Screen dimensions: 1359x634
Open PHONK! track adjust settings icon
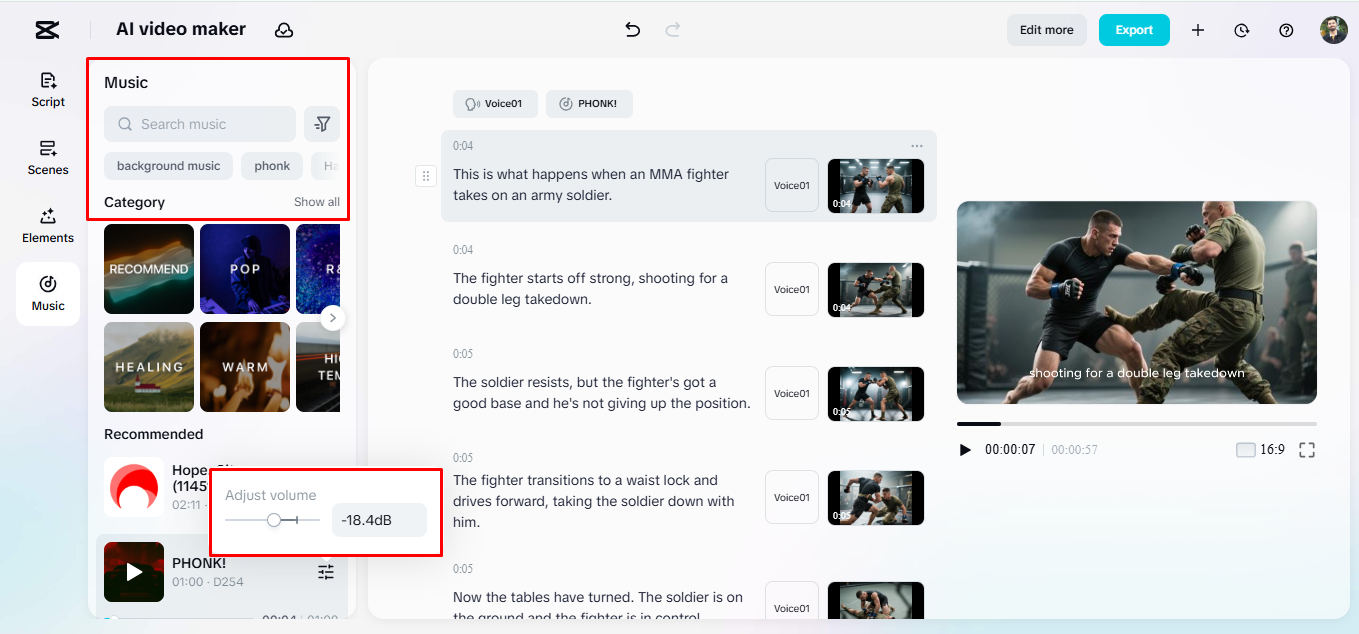coord(326,572)
